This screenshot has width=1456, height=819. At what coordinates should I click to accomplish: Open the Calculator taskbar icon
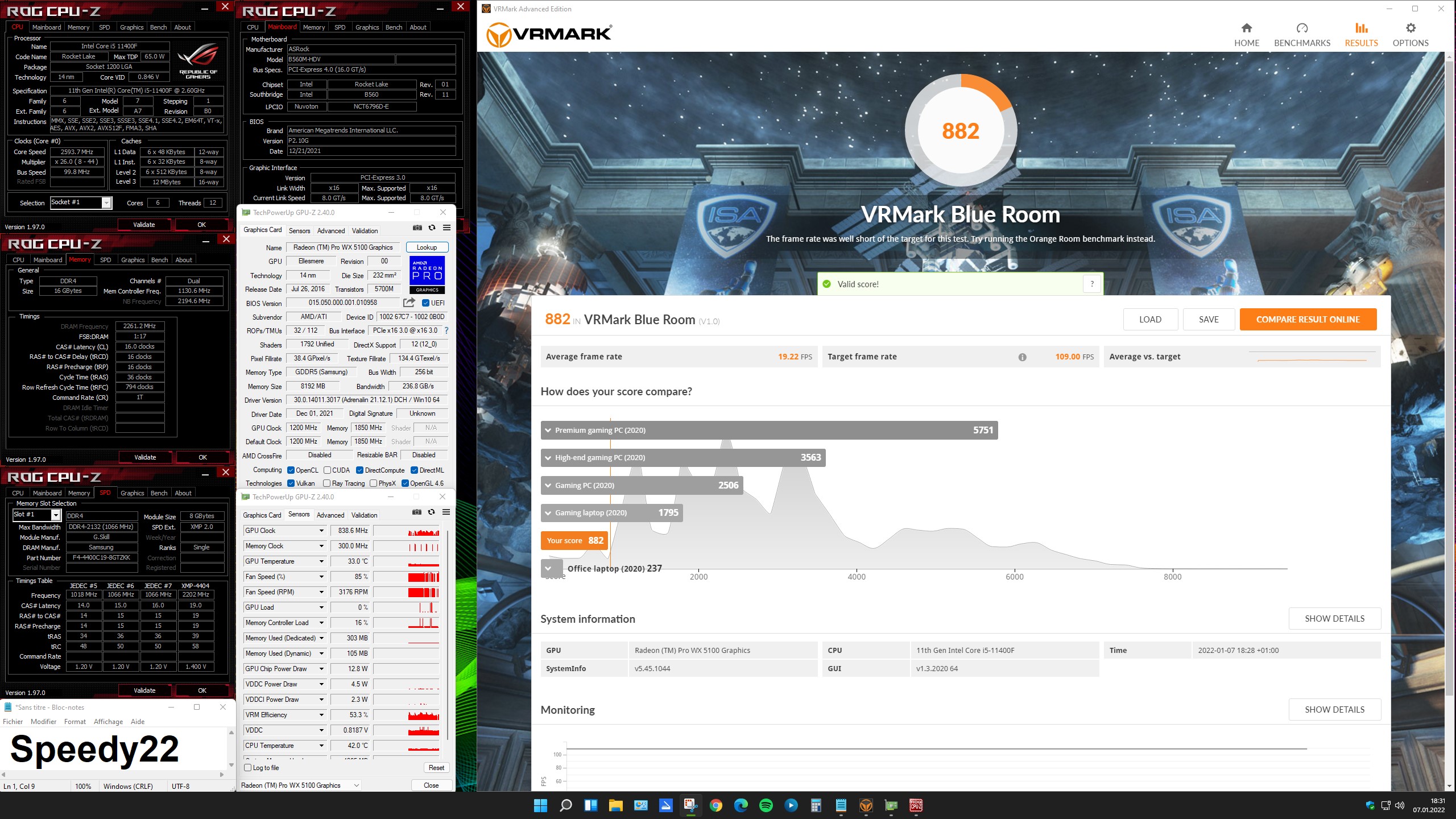click(x=816, y=805)
